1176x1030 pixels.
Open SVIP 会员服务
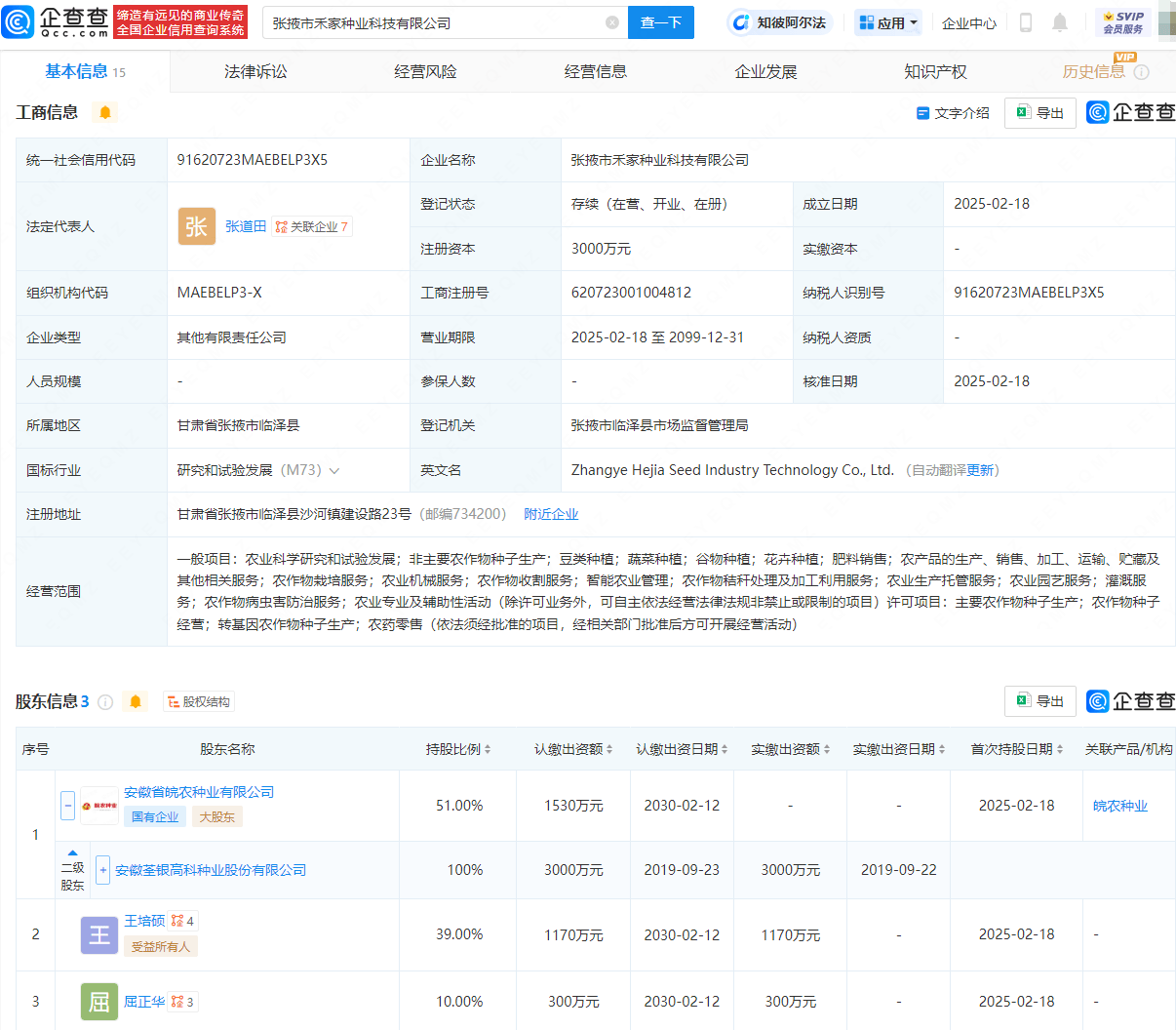click(x=1123, y=22)
